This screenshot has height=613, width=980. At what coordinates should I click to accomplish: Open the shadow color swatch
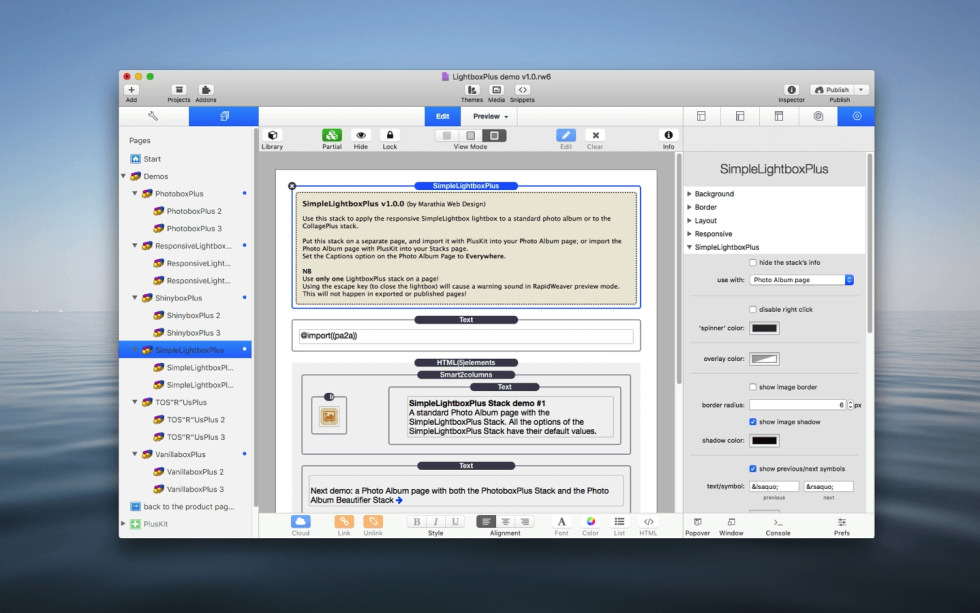click(764, 441)
